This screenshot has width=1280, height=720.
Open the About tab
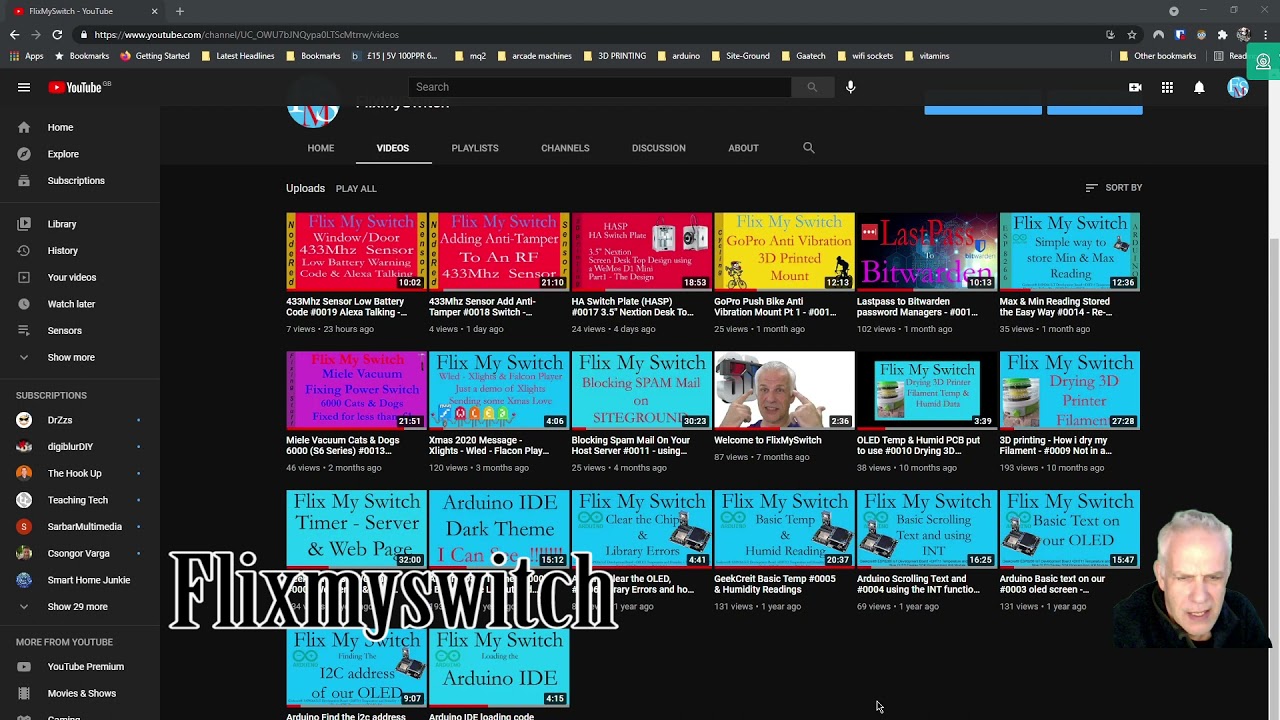pos(743,148)
